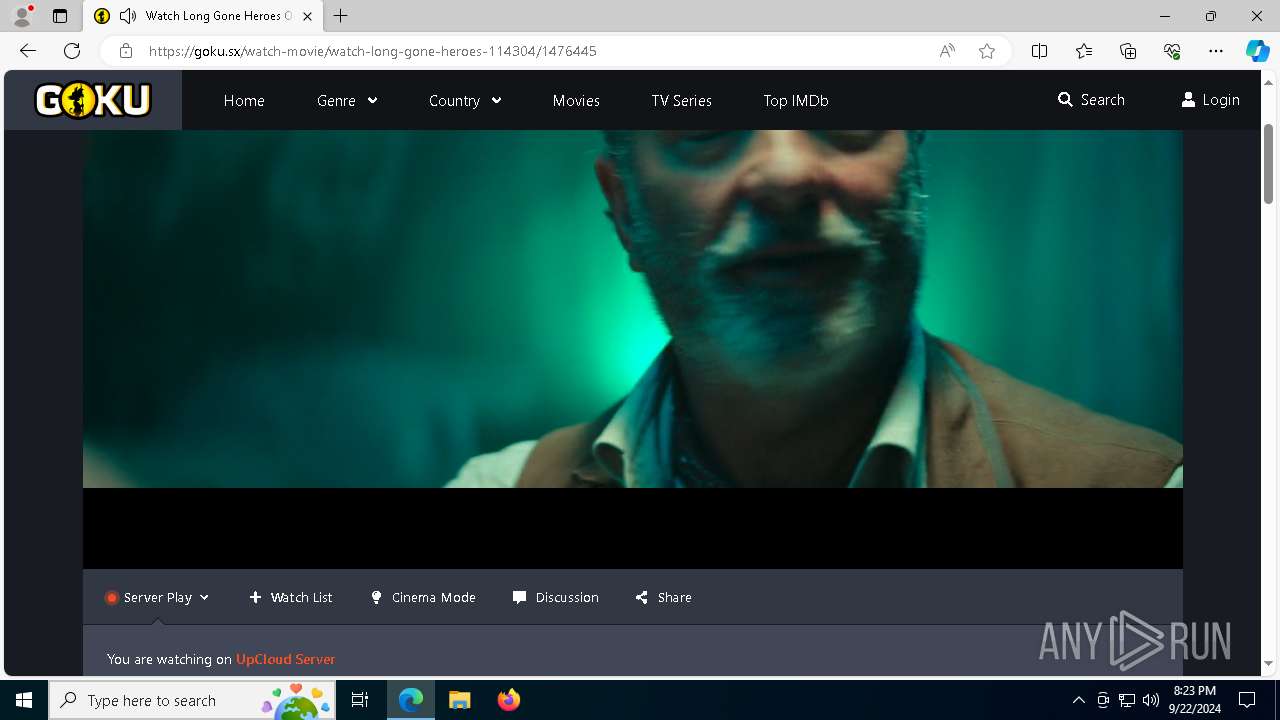Mute the tab audio icon

tap(127, 16)
